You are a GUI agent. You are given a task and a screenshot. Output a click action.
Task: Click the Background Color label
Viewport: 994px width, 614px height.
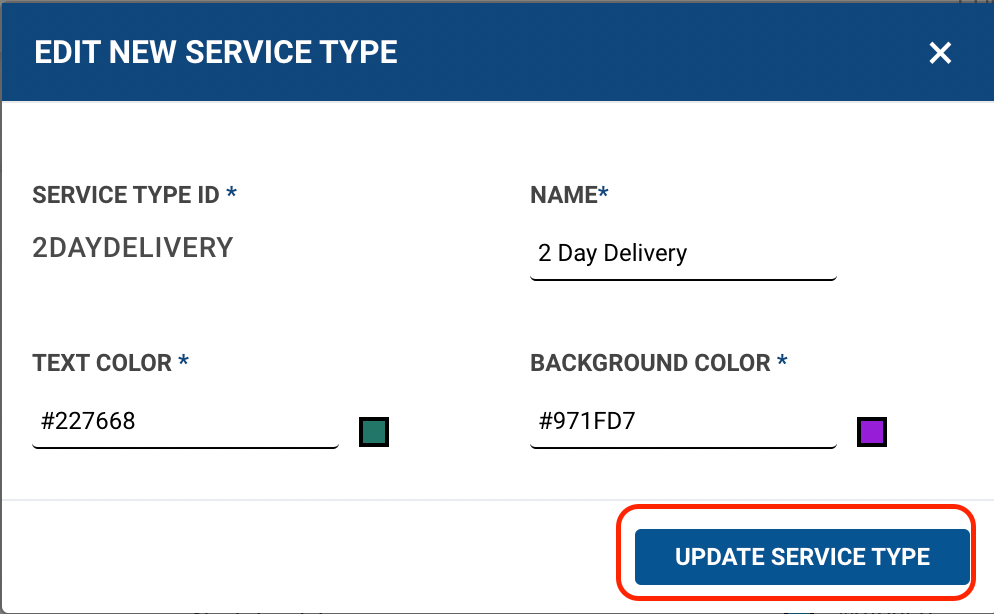point(650,363)
